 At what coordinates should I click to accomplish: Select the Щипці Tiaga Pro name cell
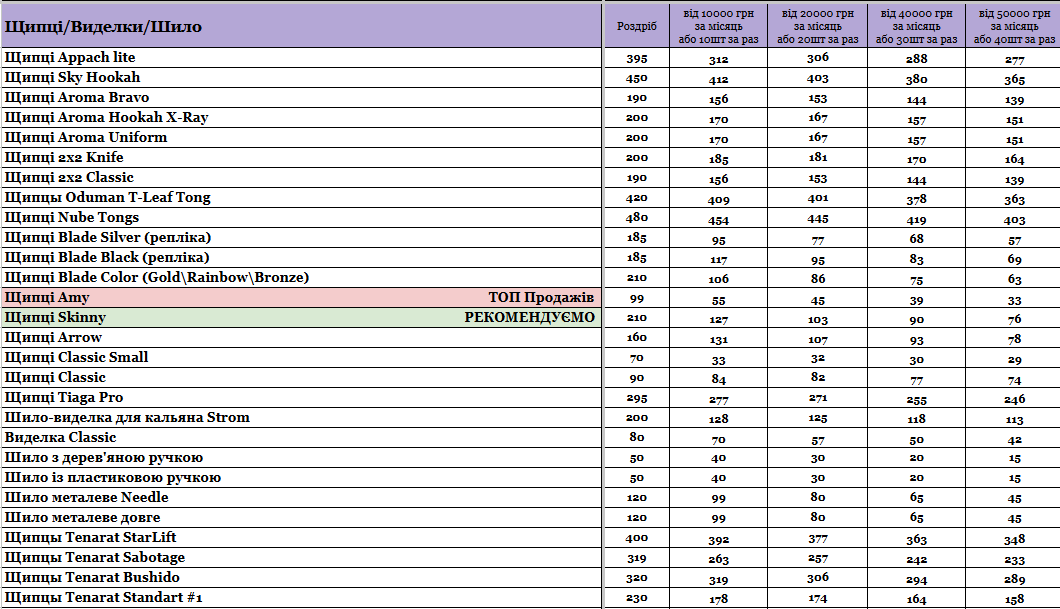pos(64,398)
